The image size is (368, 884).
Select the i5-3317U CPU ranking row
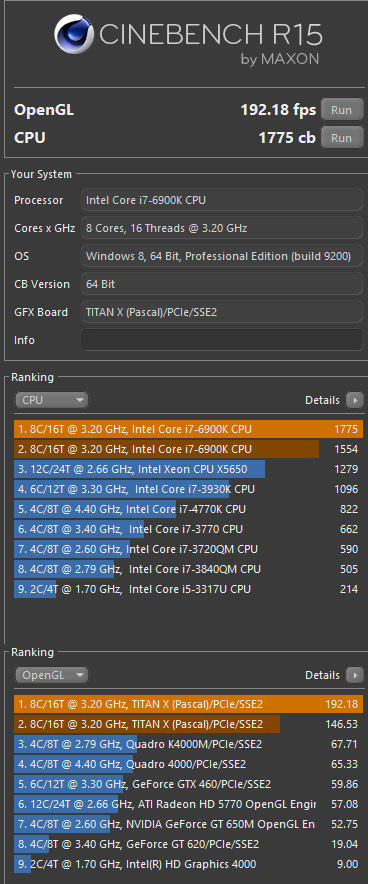pyautogui.click(x=188, y=589)
